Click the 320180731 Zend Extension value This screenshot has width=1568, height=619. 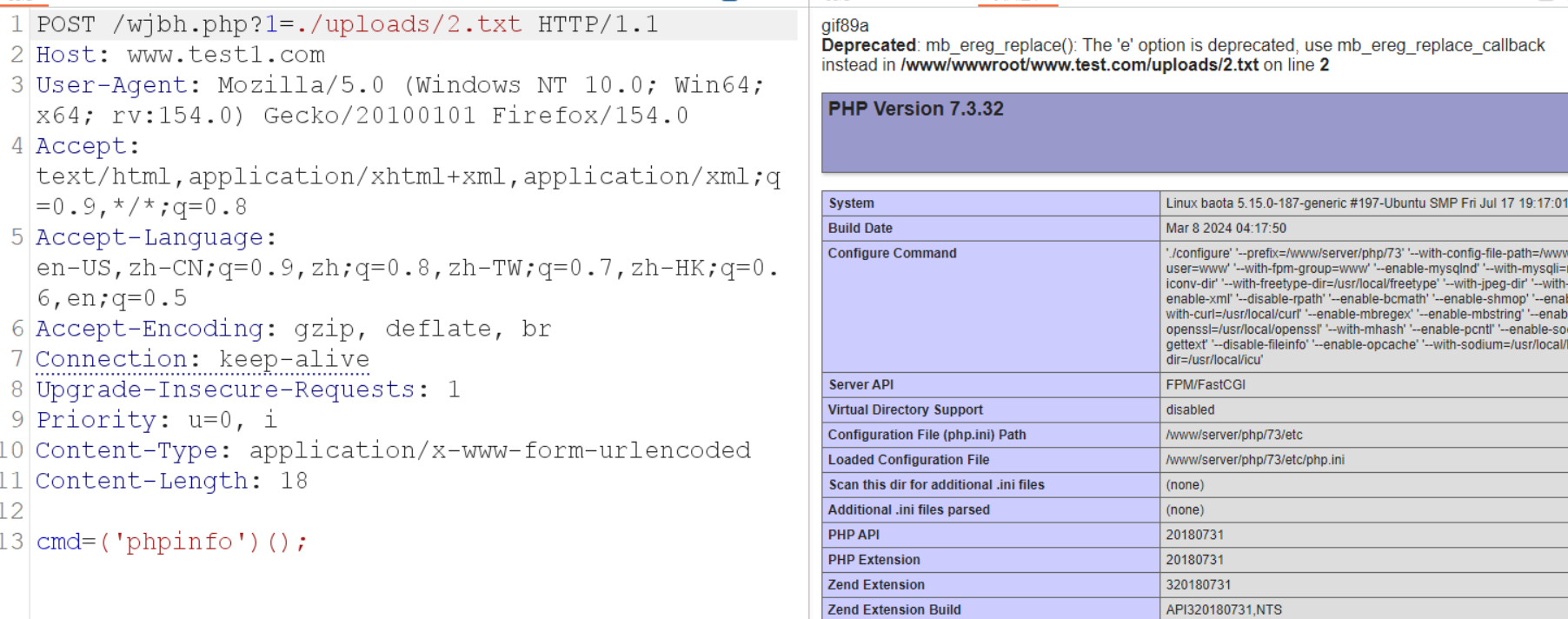pos(1198,587)
